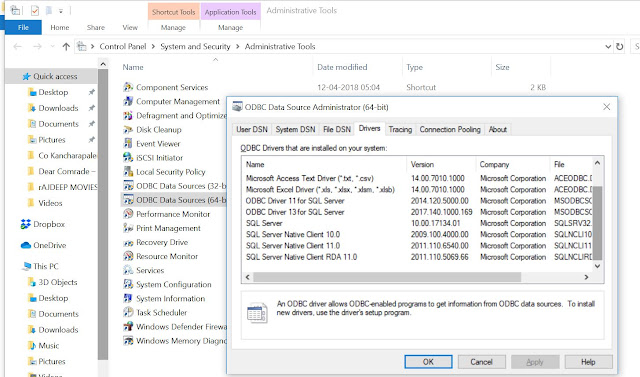This screenshot has width=640, height=377.
Task: Open the address bar history dropdown
Action: click(x=608, y=47)
